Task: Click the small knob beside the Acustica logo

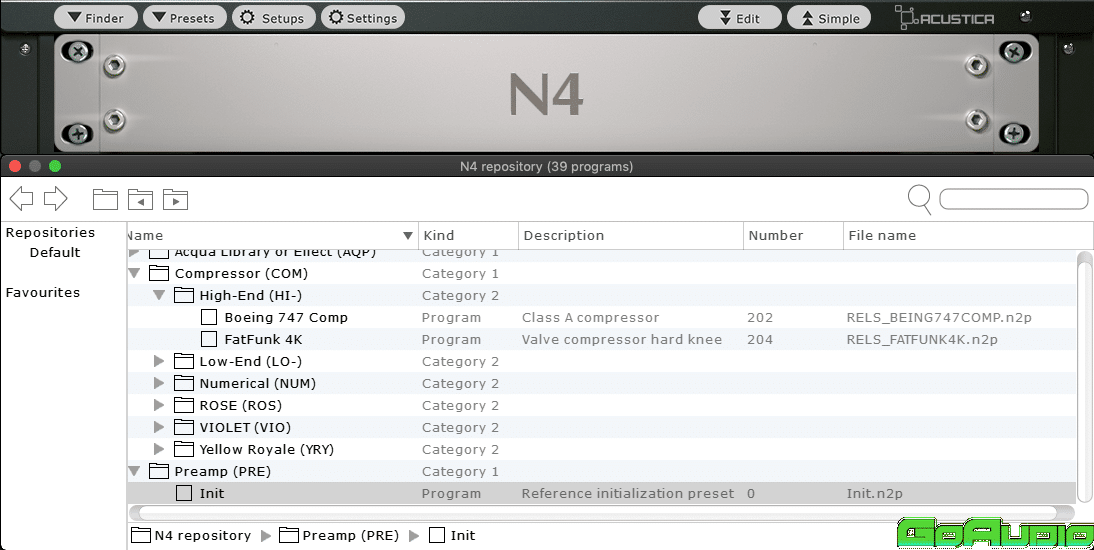Action: coord(1025,16)
